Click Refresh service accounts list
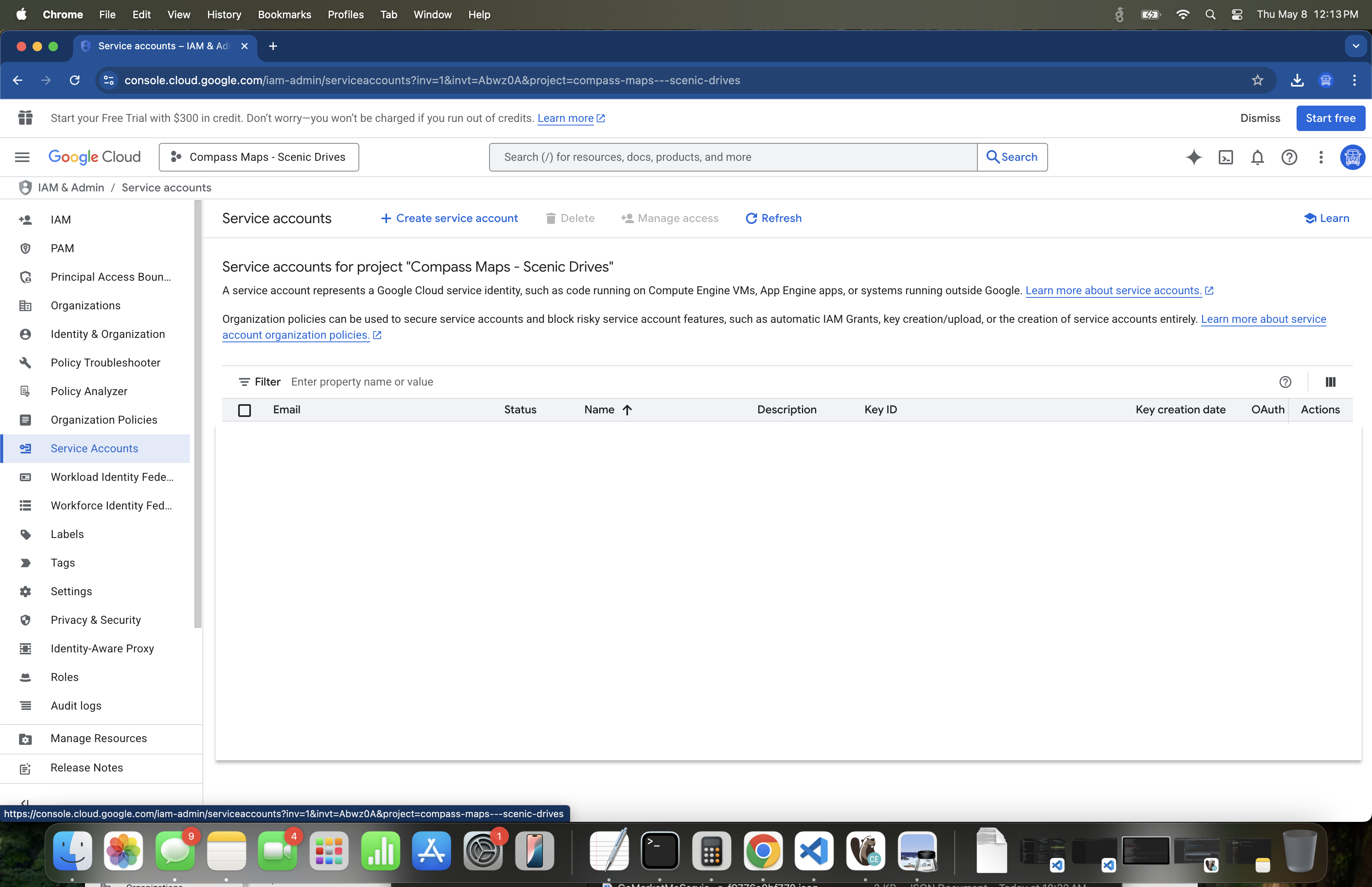 773,218
